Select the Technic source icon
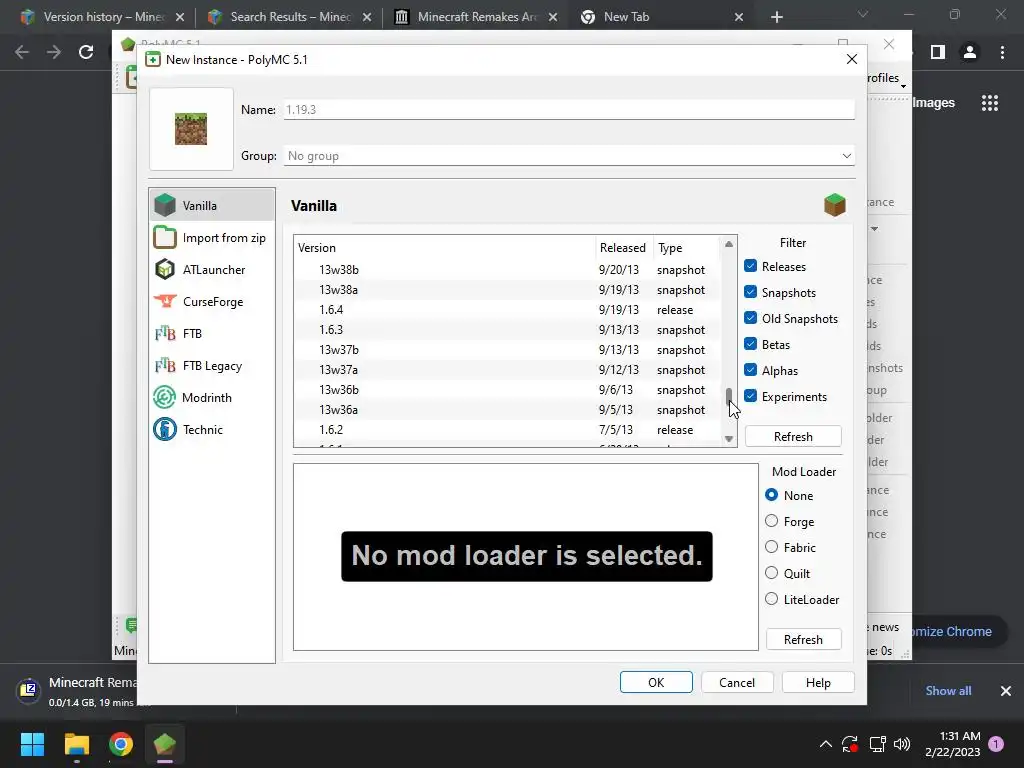The height and width of the screenshot is (768, 1024). (165, 429)
